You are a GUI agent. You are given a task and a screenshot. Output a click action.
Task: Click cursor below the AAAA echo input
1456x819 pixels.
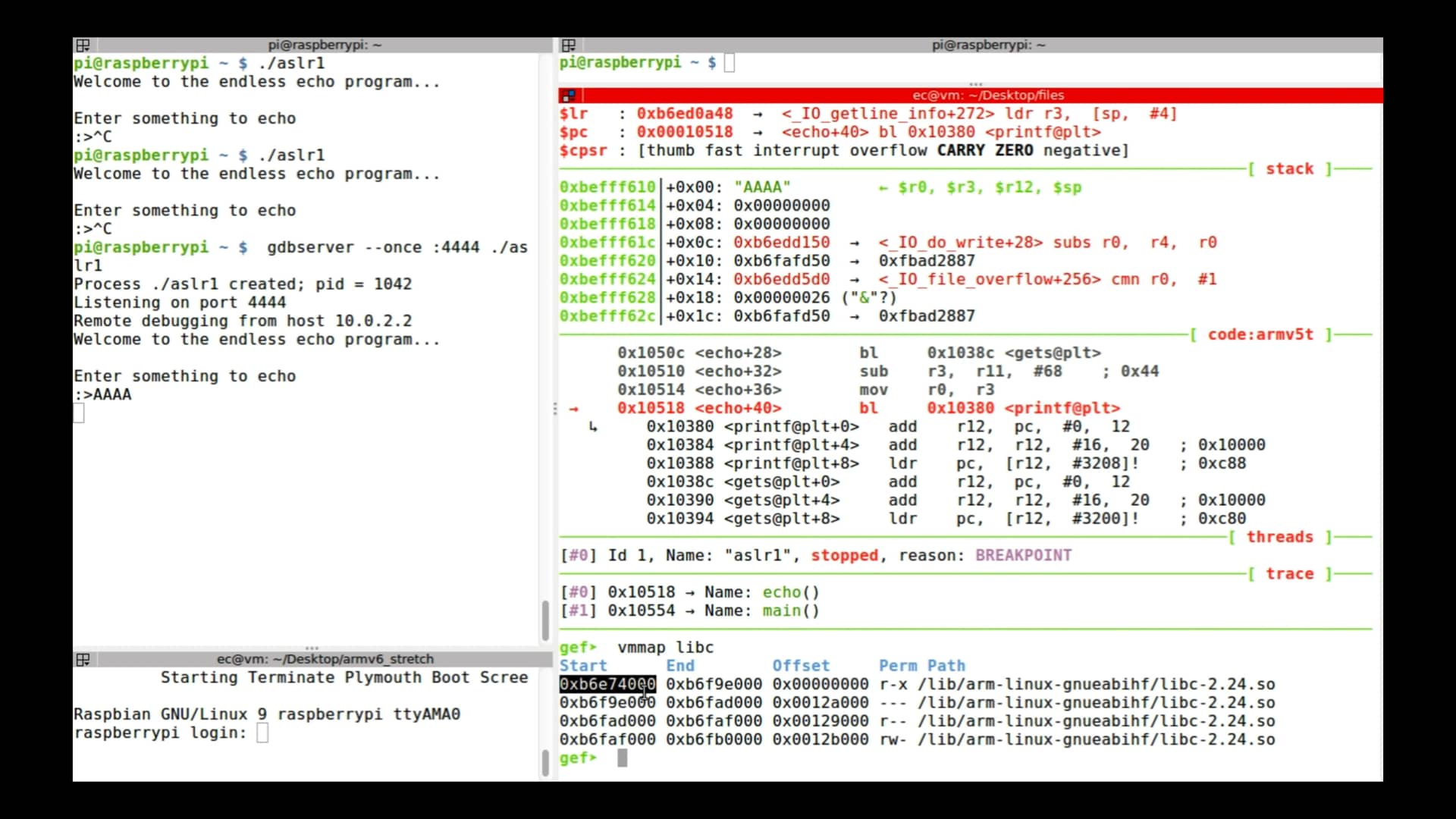(x=79, y=413)
